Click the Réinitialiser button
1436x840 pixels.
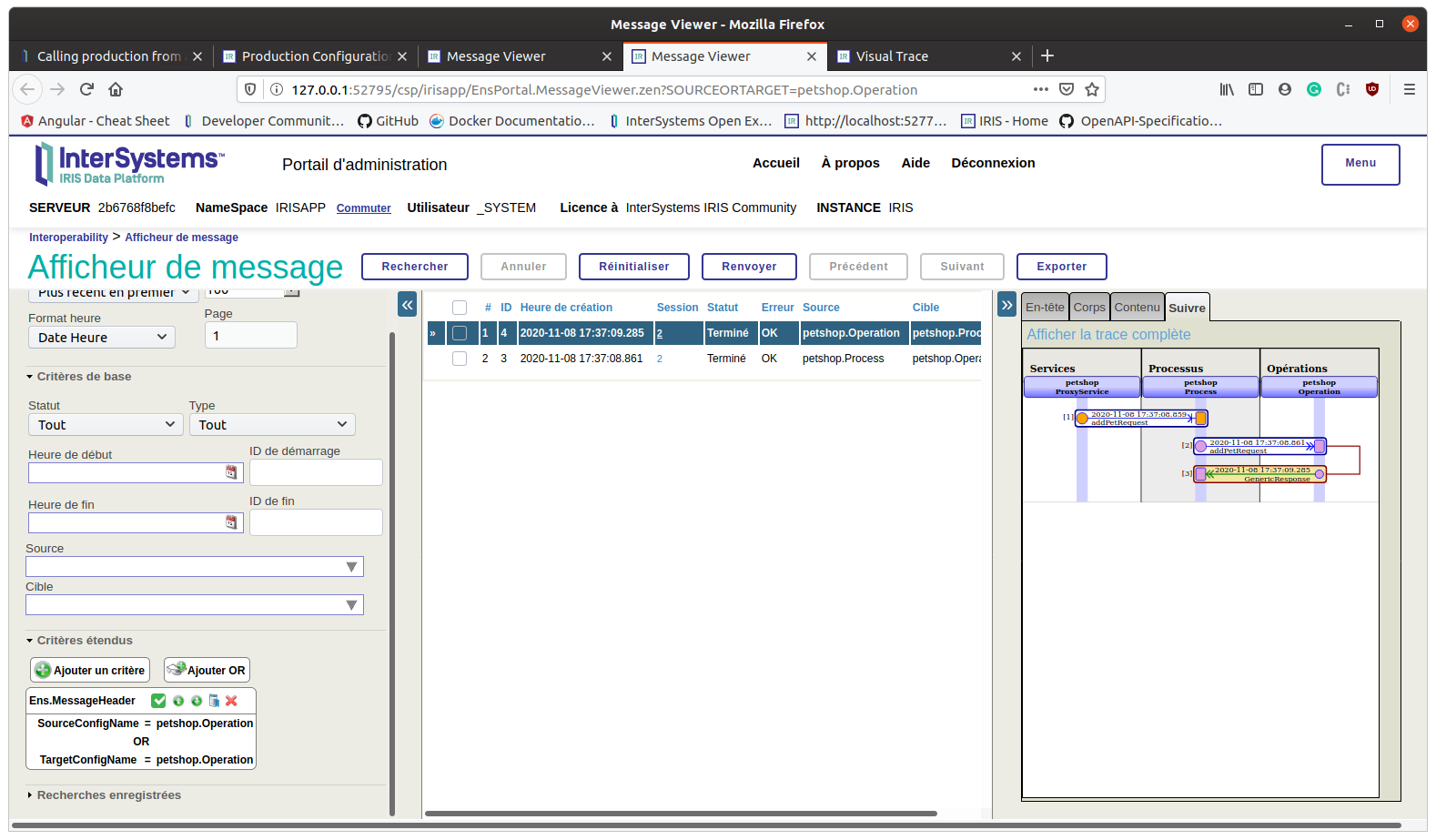(x=634, y=267)
